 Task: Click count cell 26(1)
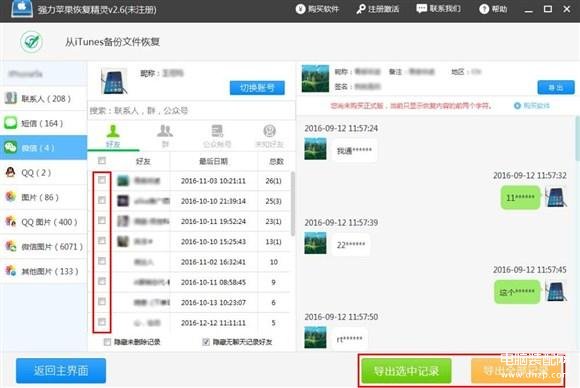(273, 180)
